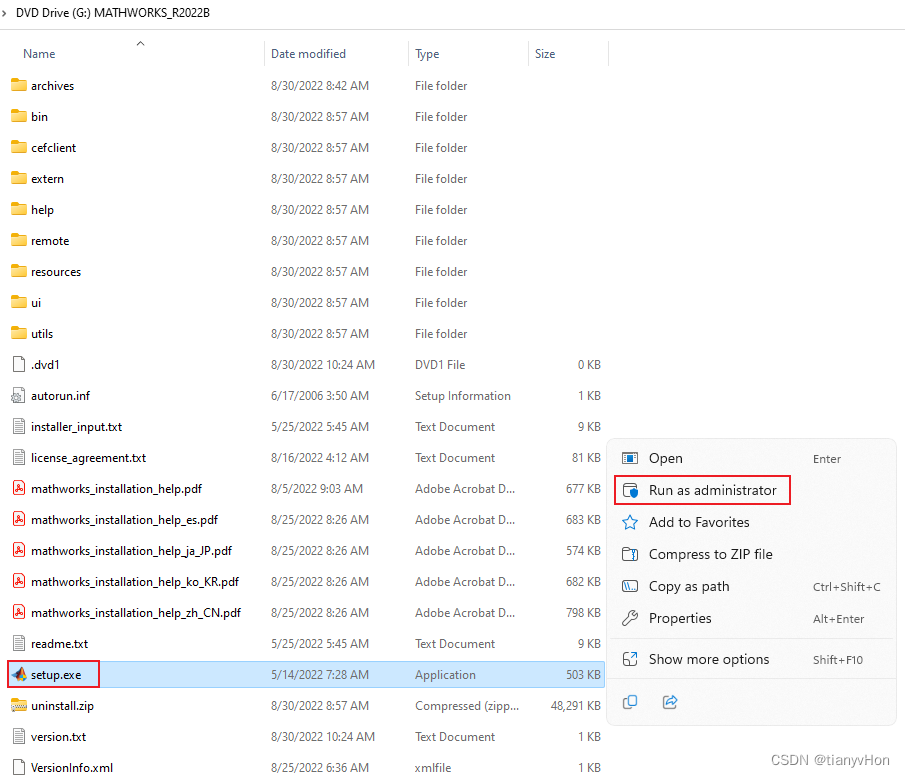Click the share icon at context menu bottom
Screen dimensions: 905x777
(x=670, y=702)
